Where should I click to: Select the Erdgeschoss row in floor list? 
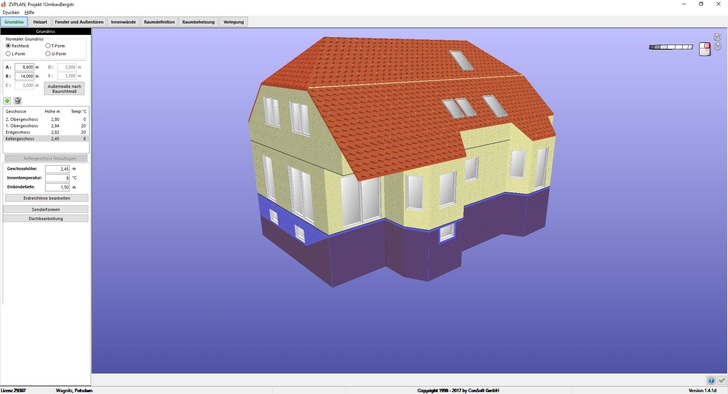point(46,132)
